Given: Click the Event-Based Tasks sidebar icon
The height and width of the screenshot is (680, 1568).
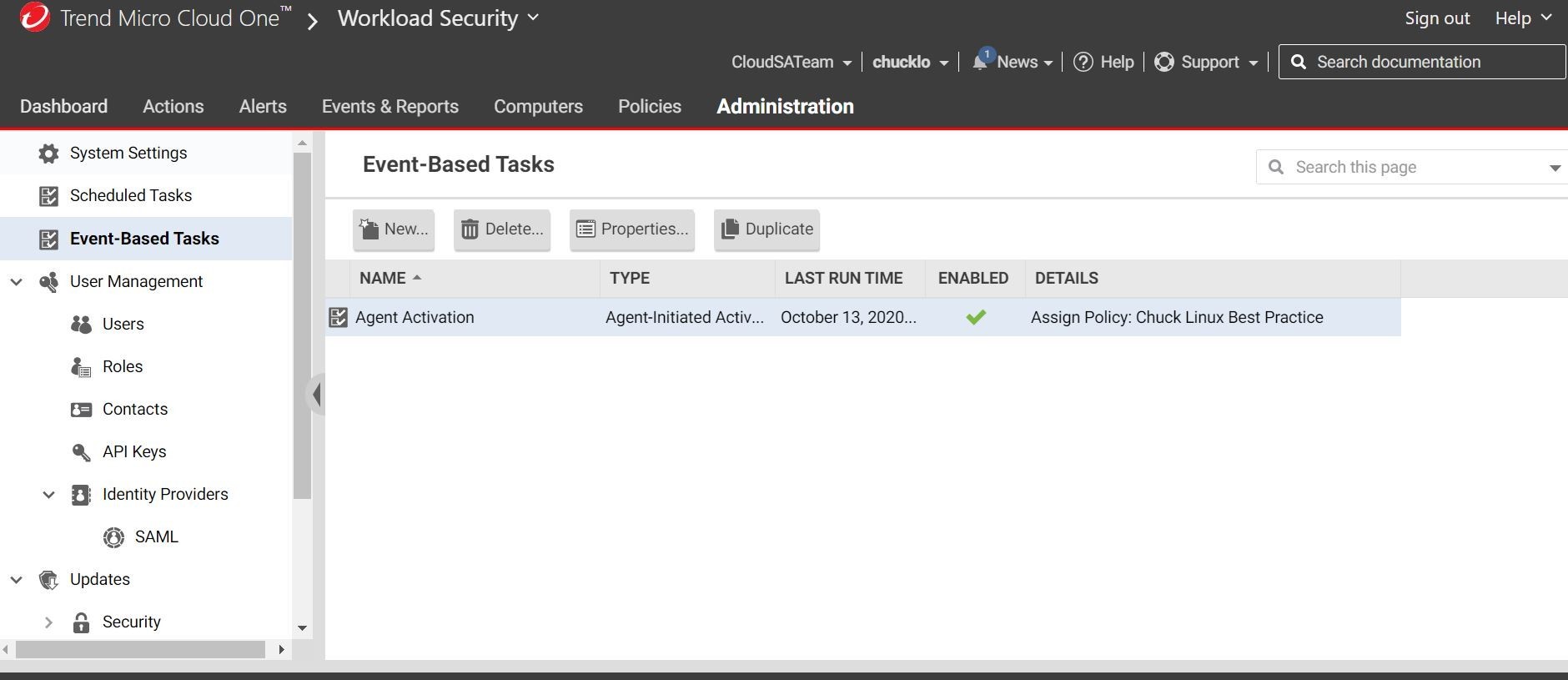Looking at the screenshot, I should coord(48,239).
